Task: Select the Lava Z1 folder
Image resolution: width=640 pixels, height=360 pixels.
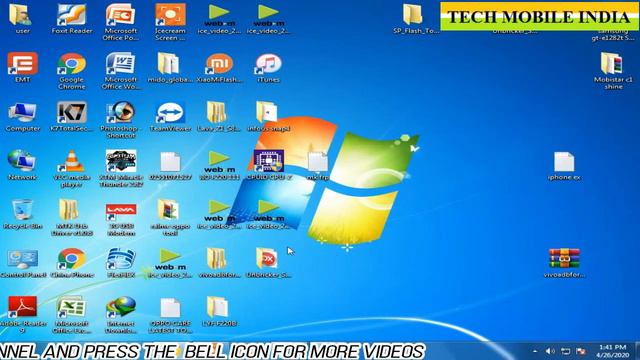Action: click(x=218, y=113)
